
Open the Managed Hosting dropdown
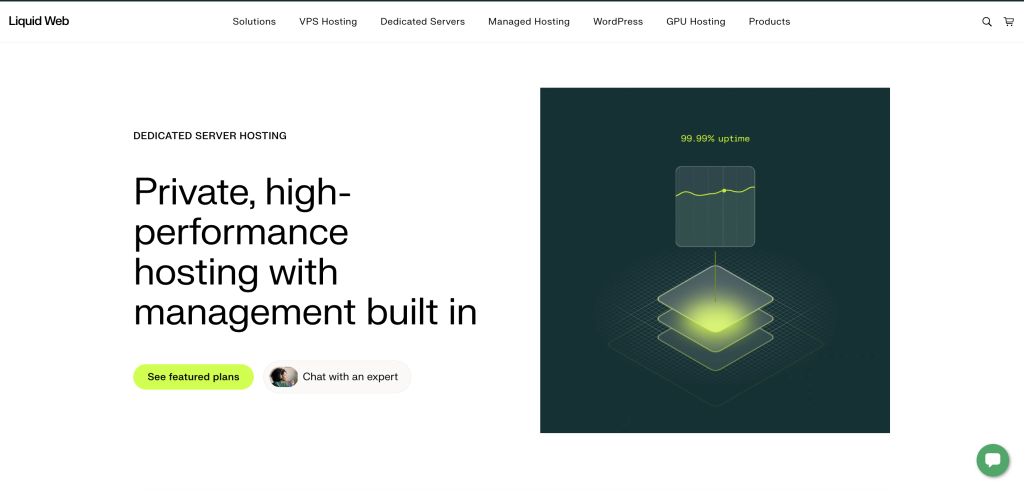(528, 22)
